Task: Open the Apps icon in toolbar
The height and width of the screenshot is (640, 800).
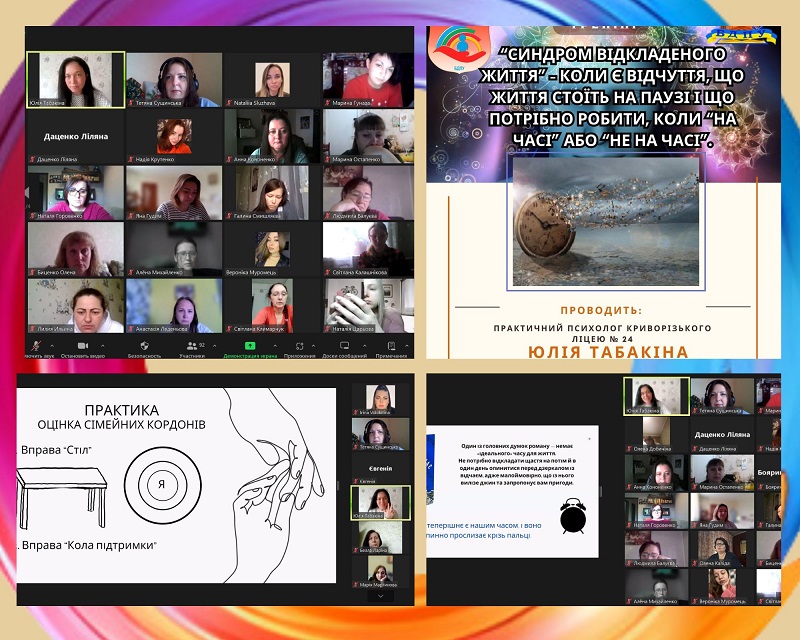Action: point(299,346)
